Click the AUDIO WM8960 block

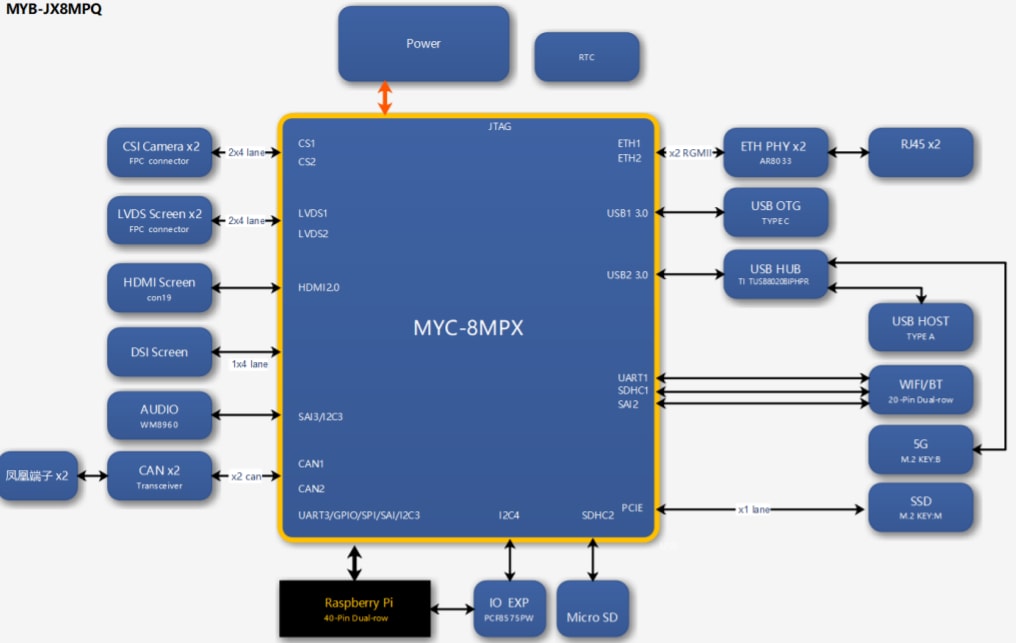pos(160,415)
